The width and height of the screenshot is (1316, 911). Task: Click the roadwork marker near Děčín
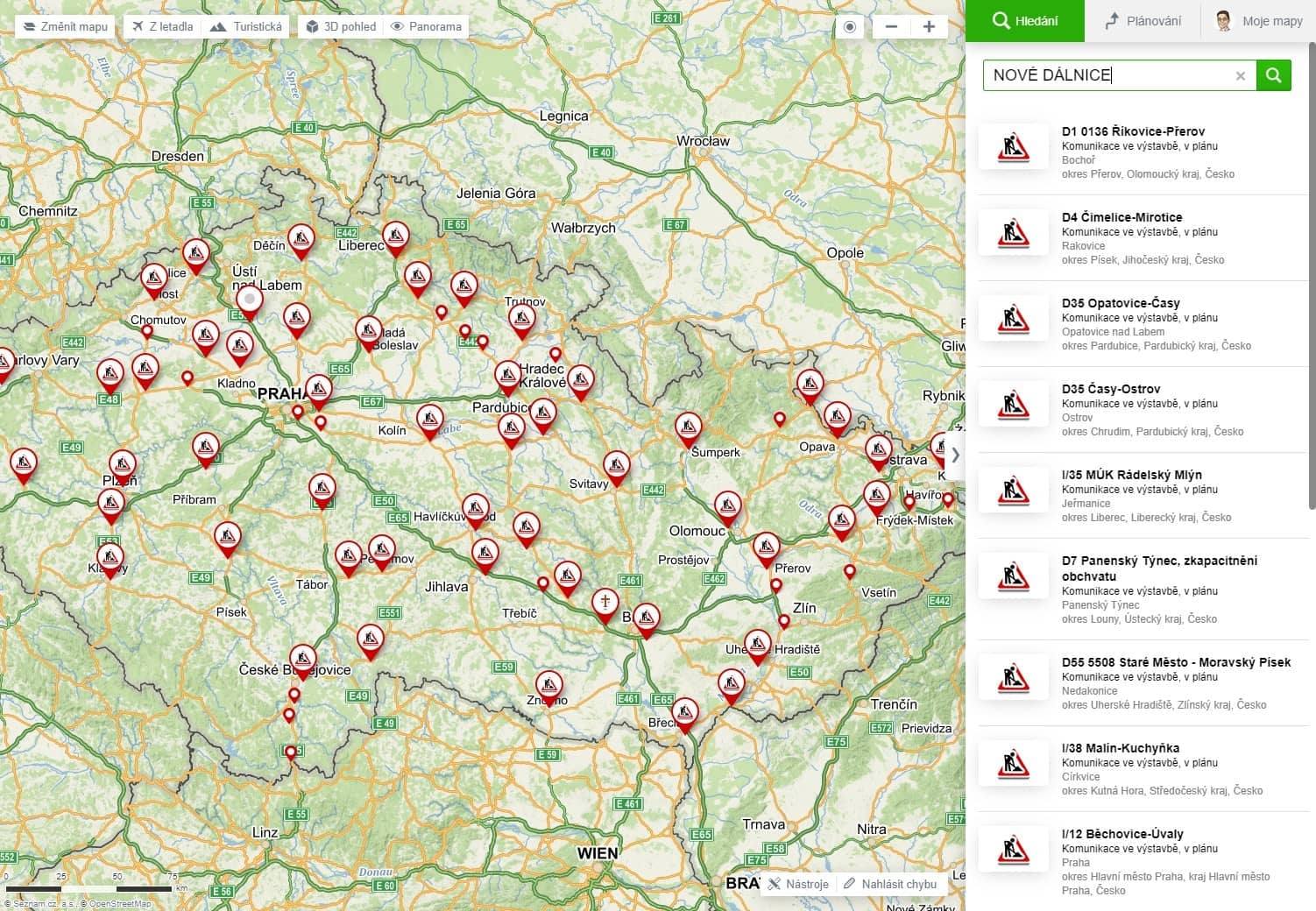pos(301,241)
